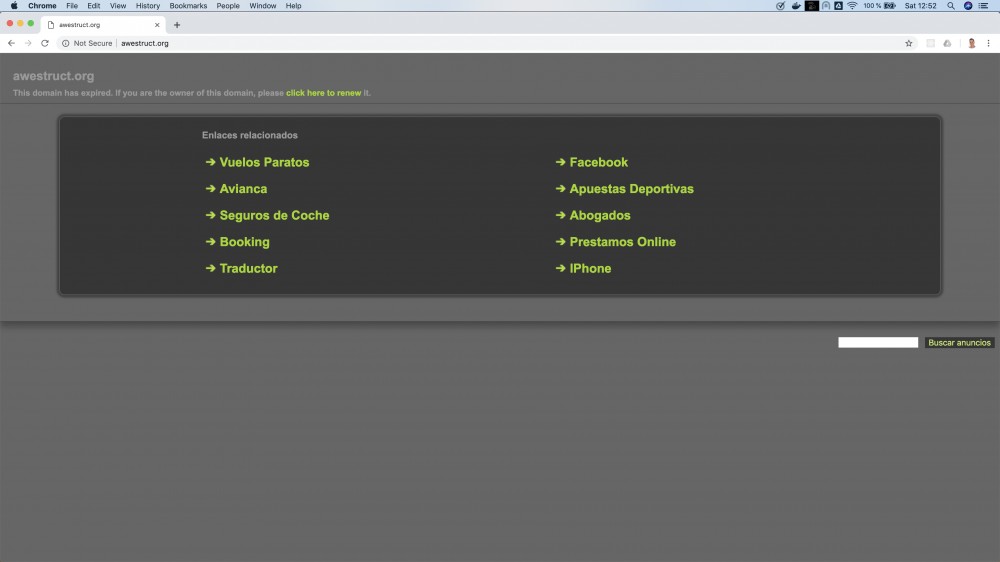Open the History menu
This screenshot has height=562, width=1000.
tap(148, 6)
